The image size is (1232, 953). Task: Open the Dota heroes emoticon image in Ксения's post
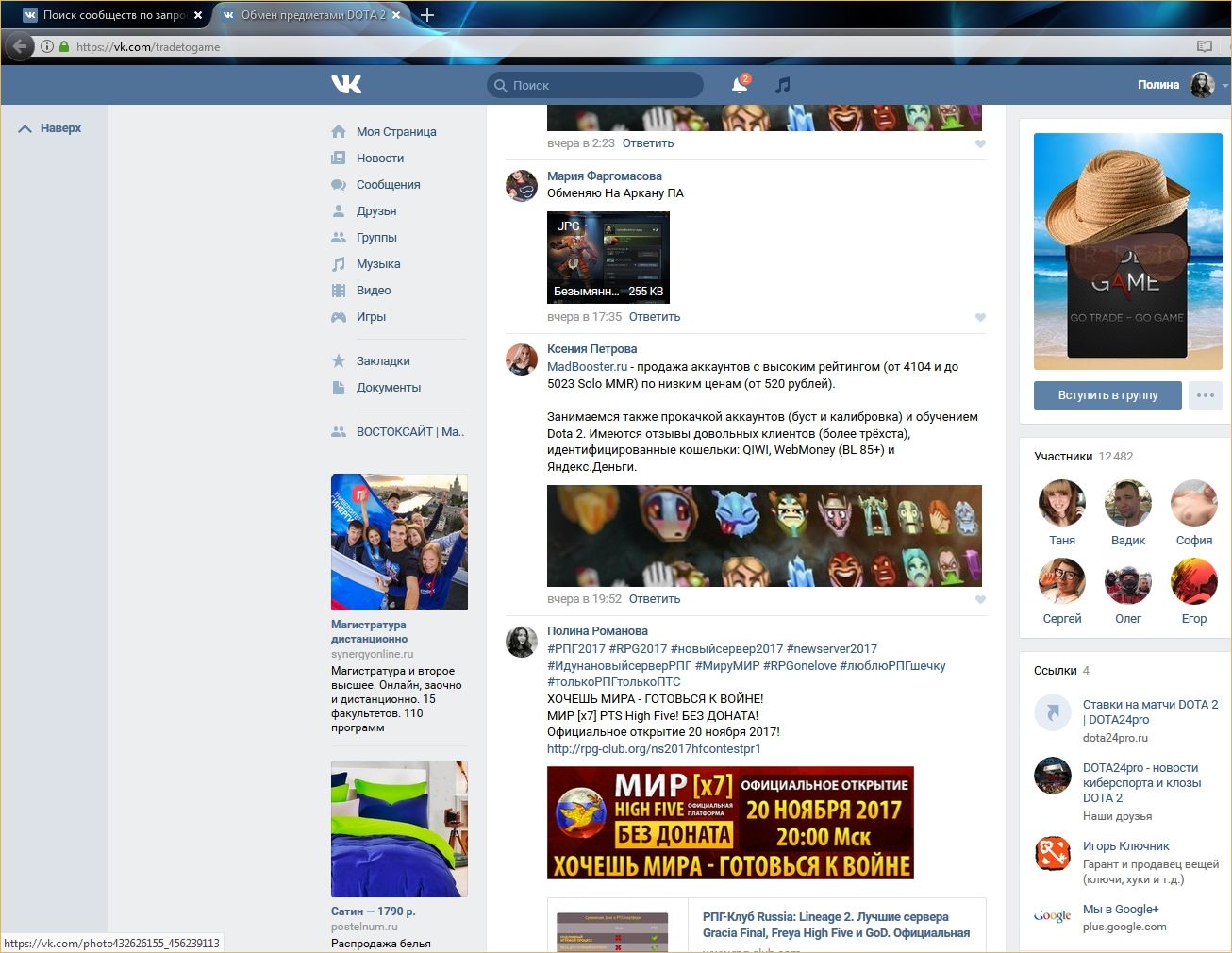point(764,536)
